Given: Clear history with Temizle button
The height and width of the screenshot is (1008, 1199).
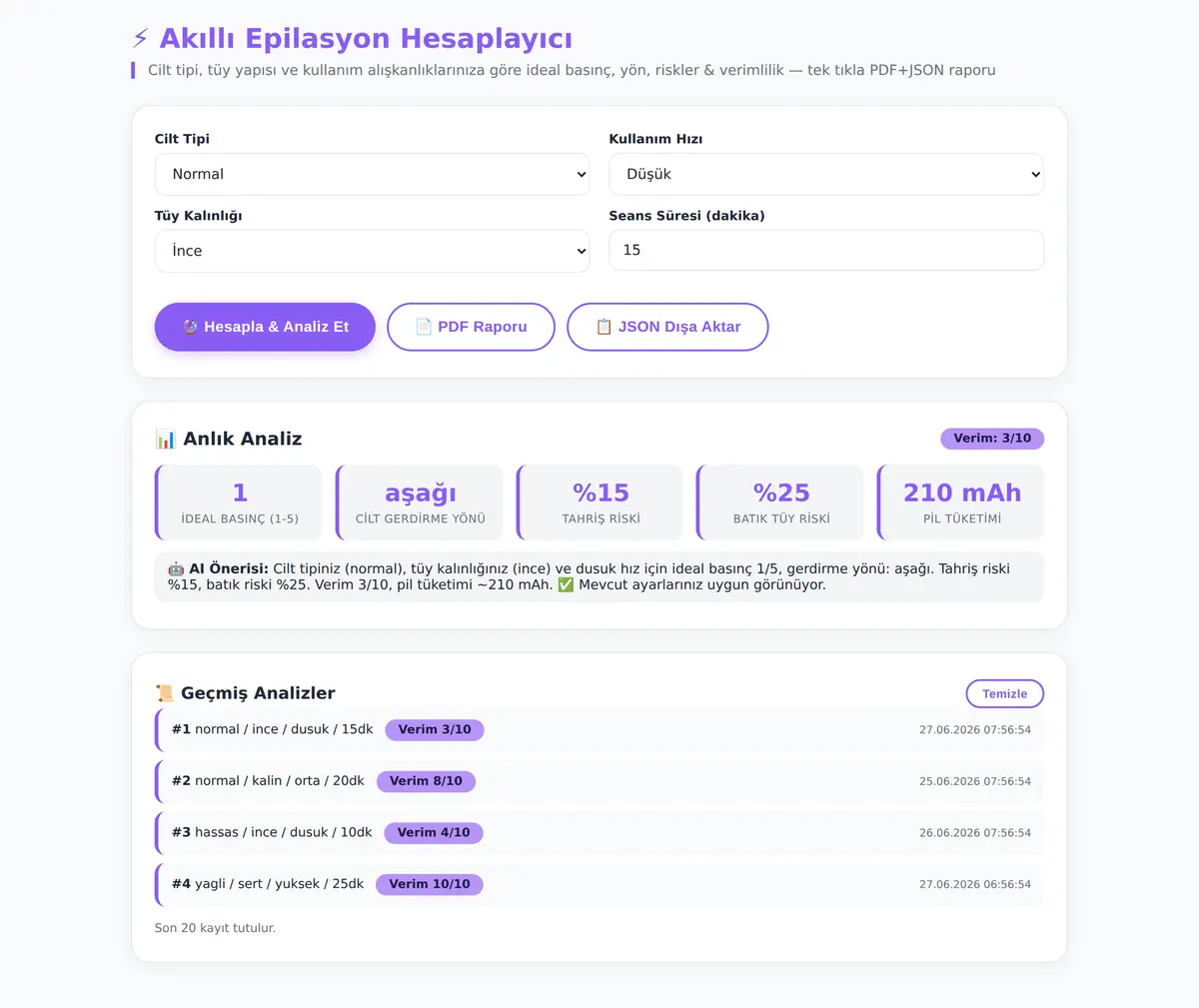Looking at the screenshot, I should (1004, 693).
